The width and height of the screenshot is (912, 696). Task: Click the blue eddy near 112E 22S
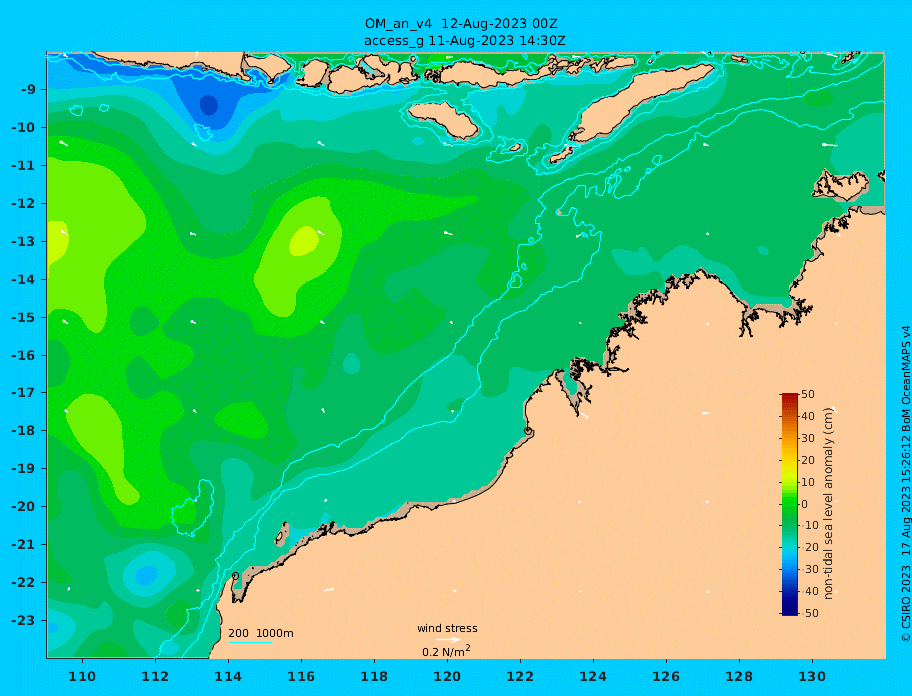146,576
